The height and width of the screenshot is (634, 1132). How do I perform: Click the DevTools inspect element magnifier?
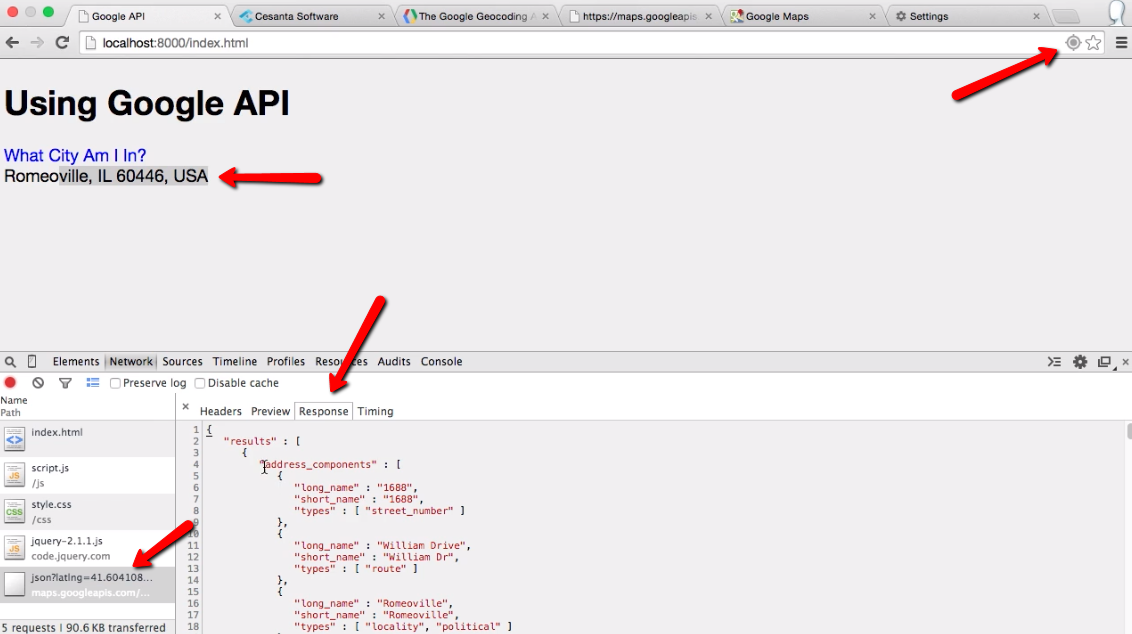pos(10,362)
